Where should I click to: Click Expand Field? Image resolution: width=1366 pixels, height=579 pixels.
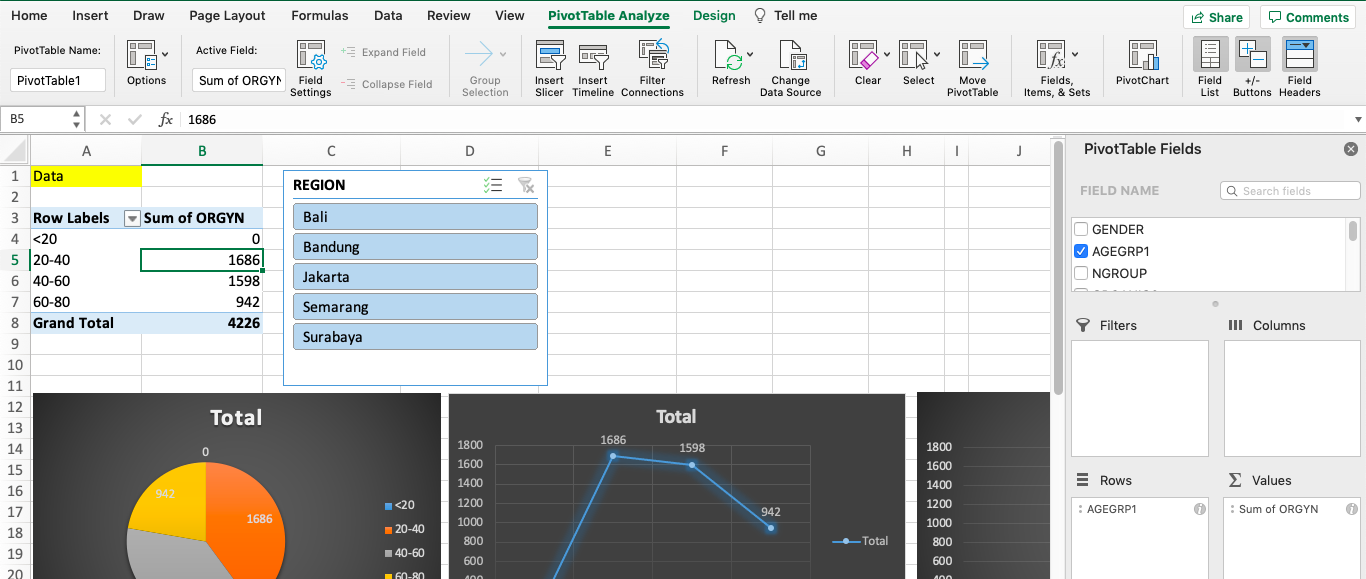click(x=384, y=52)
